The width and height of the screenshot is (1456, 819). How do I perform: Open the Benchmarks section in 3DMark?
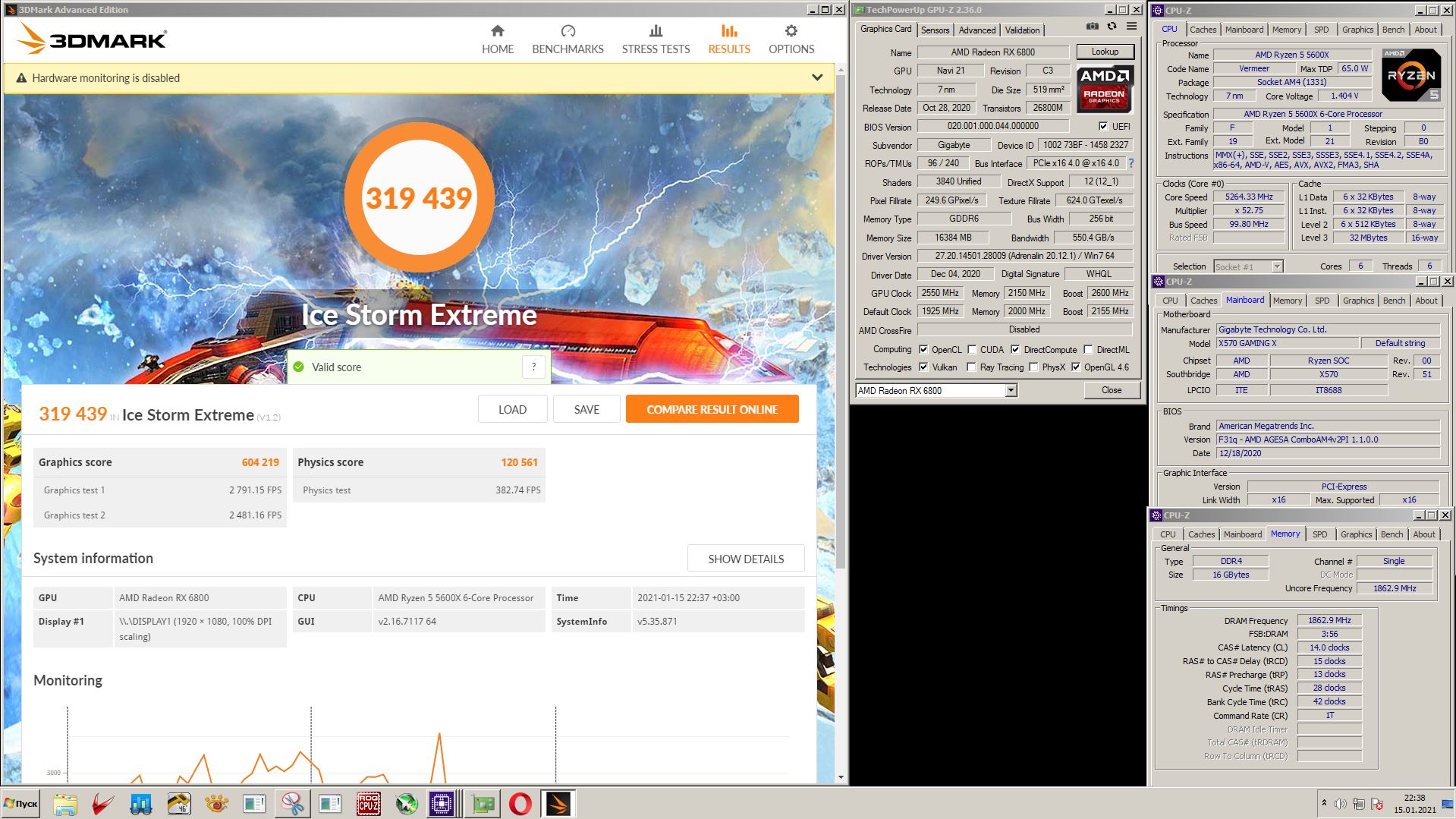[x=568, y=39]
